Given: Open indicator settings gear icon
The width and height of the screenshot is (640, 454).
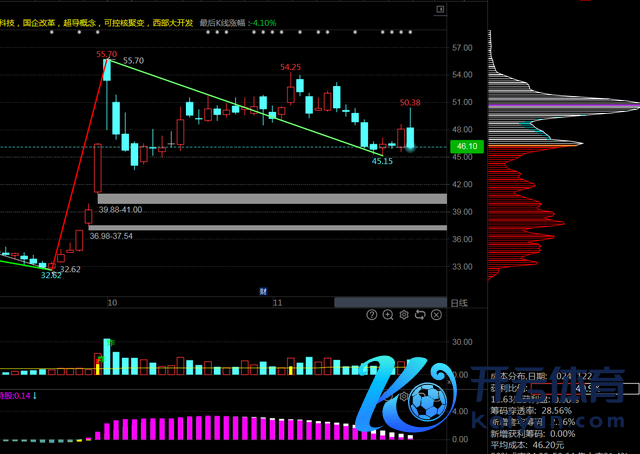Looking at the screenshot, I should [x=403, y=314].
